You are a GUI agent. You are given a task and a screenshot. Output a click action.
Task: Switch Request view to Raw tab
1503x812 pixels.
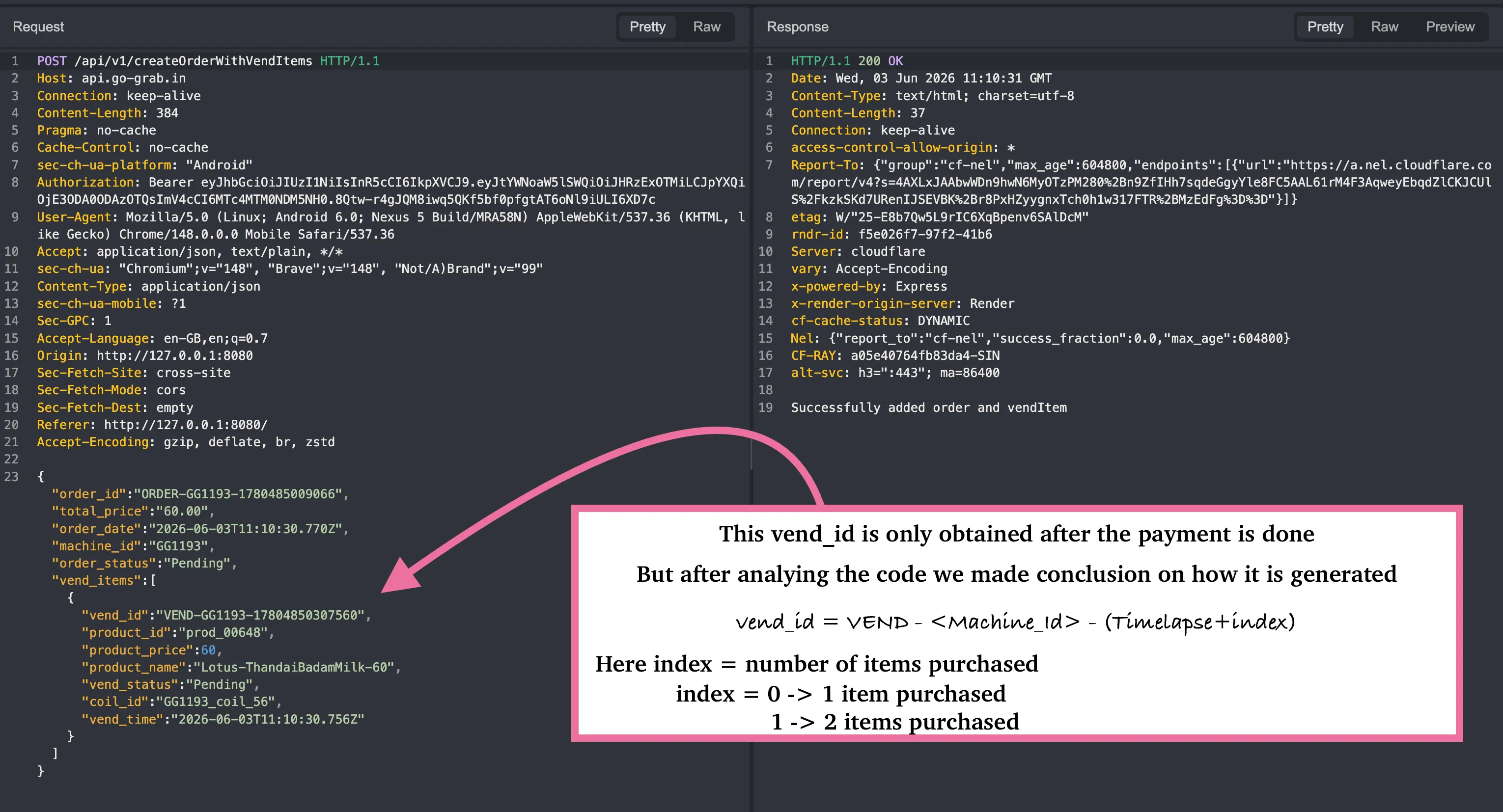click(x=706, y=27)
